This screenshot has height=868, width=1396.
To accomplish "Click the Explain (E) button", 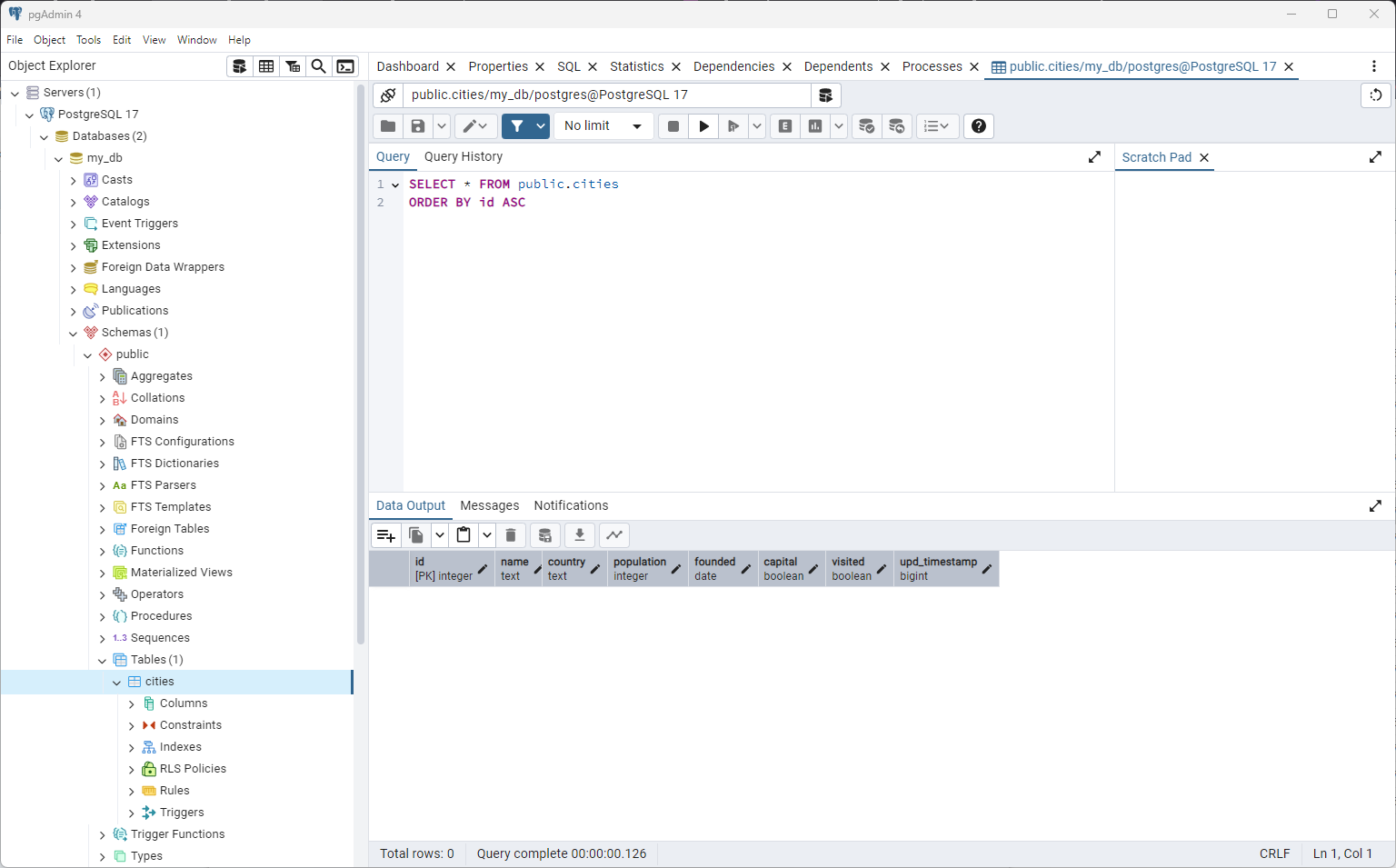I will [785, 126].
